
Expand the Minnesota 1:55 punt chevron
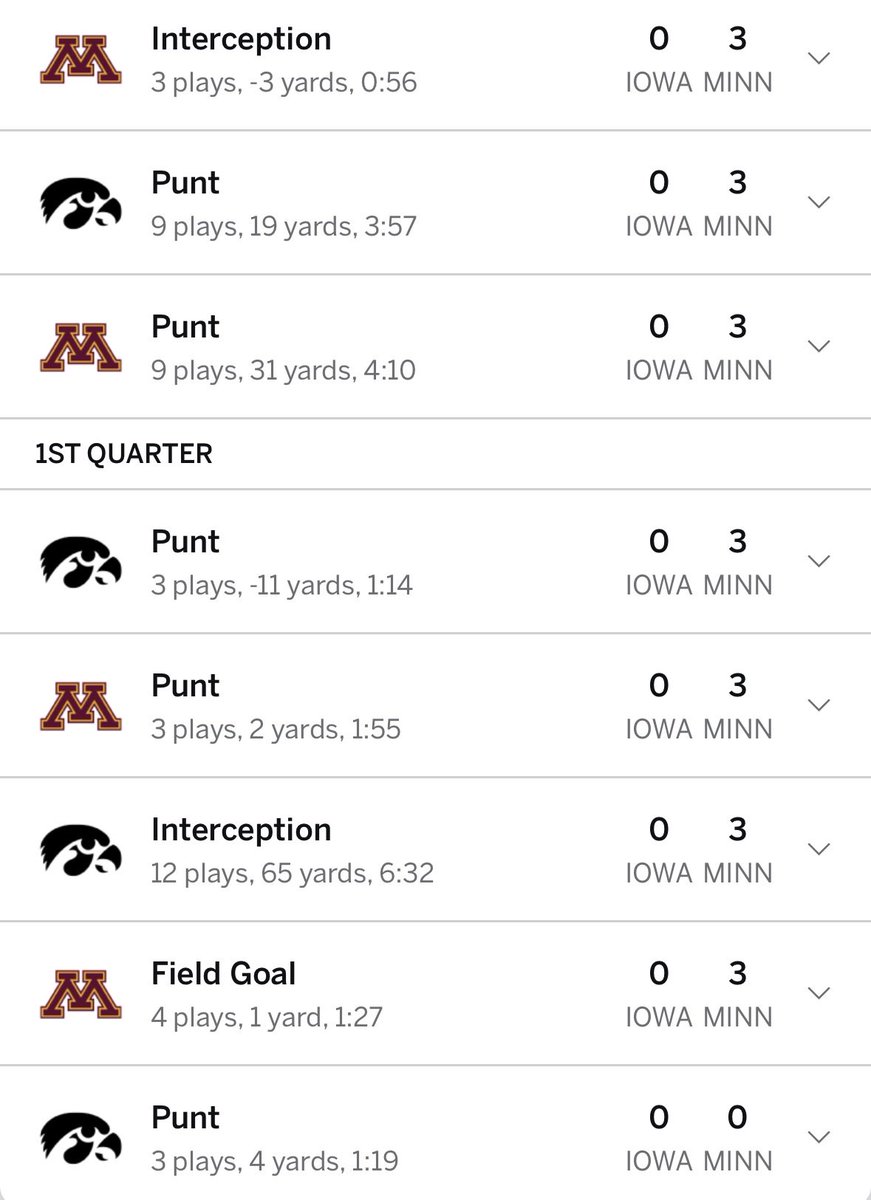819,705
